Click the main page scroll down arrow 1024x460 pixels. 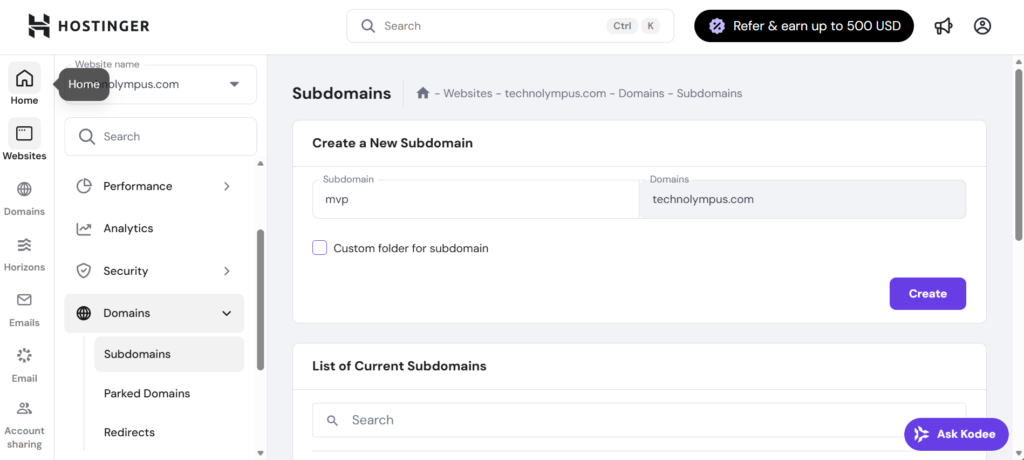[x=1019, y=453]
